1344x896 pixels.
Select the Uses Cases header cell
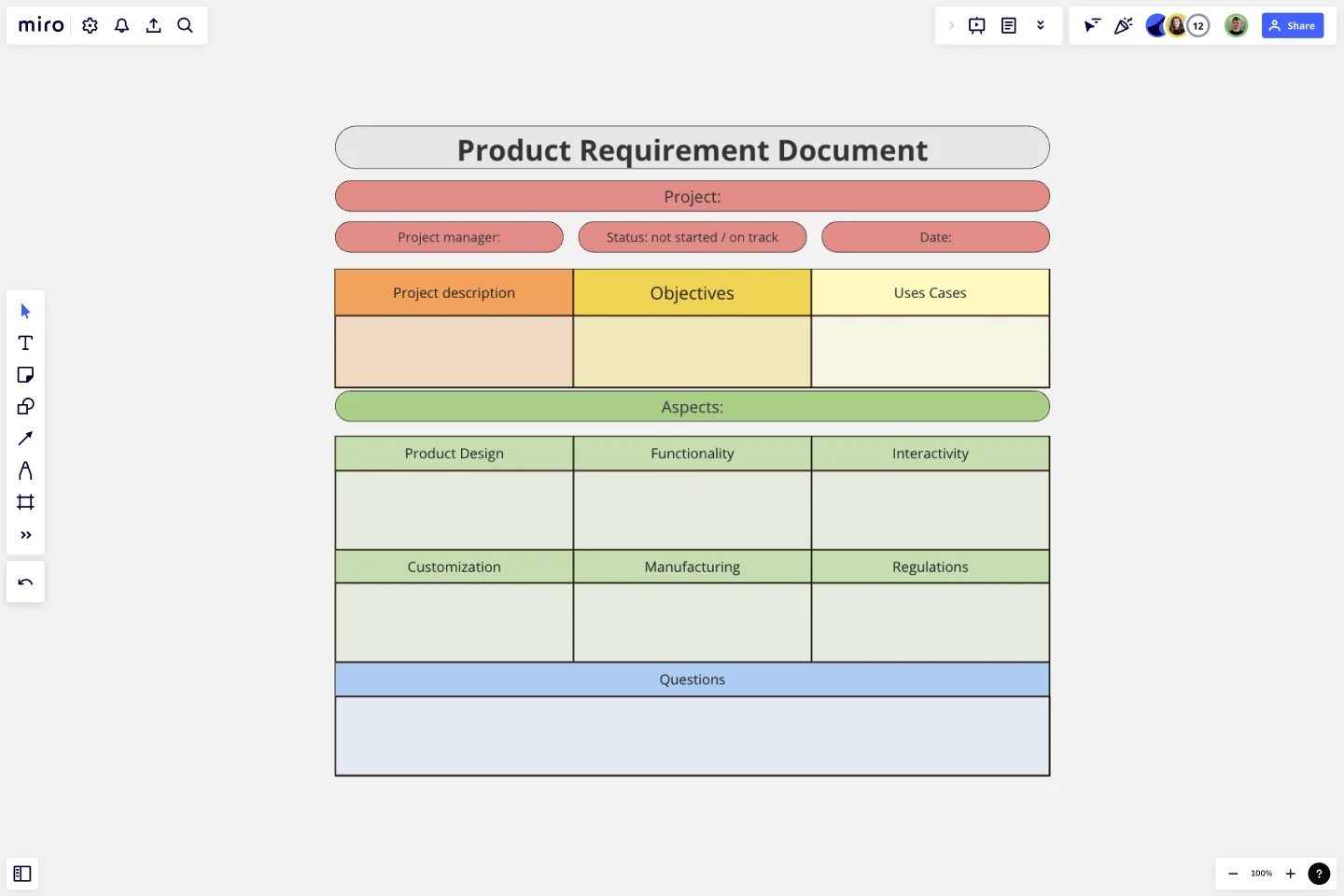click(931, 293)
